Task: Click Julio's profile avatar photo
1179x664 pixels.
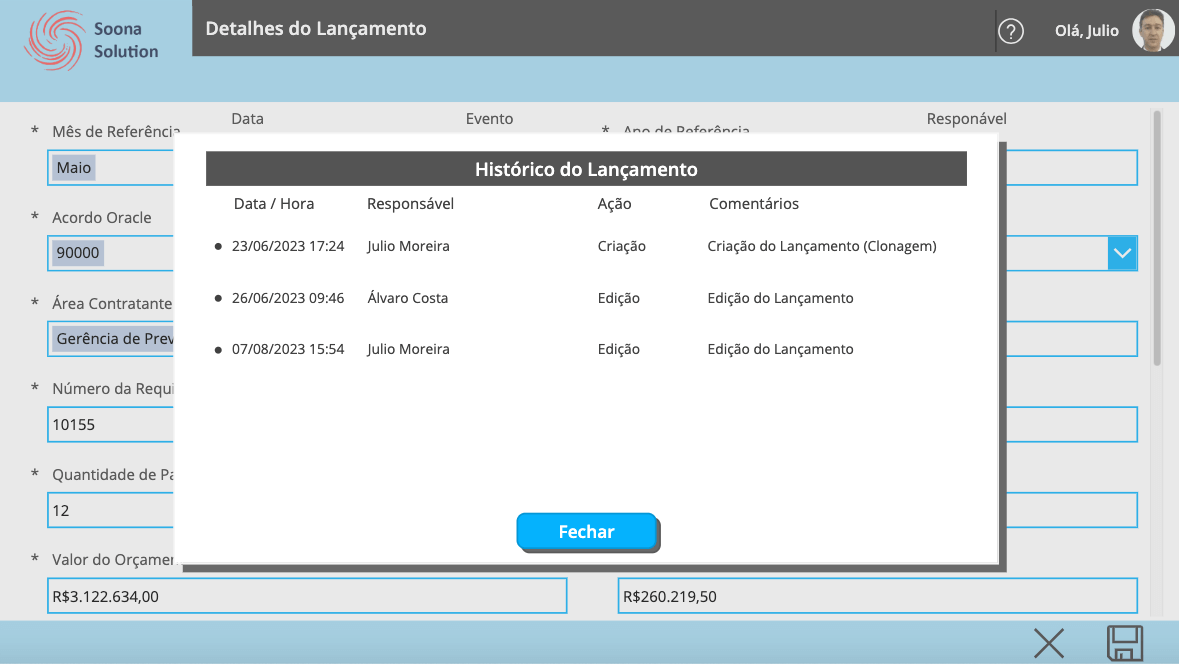Action: (x=1153, y=31)
